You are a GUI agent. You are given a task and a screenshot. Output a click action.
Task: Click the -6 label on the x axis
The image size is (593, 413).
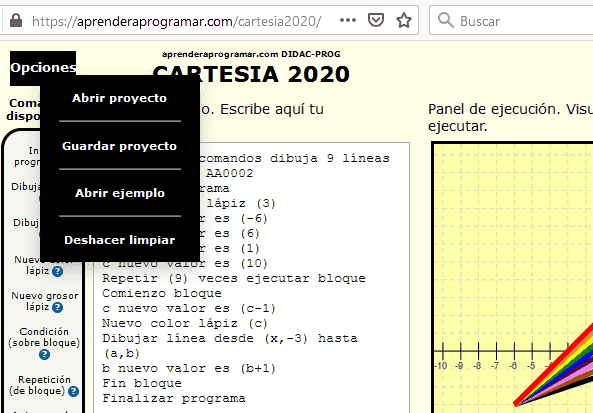pos(513,366)
